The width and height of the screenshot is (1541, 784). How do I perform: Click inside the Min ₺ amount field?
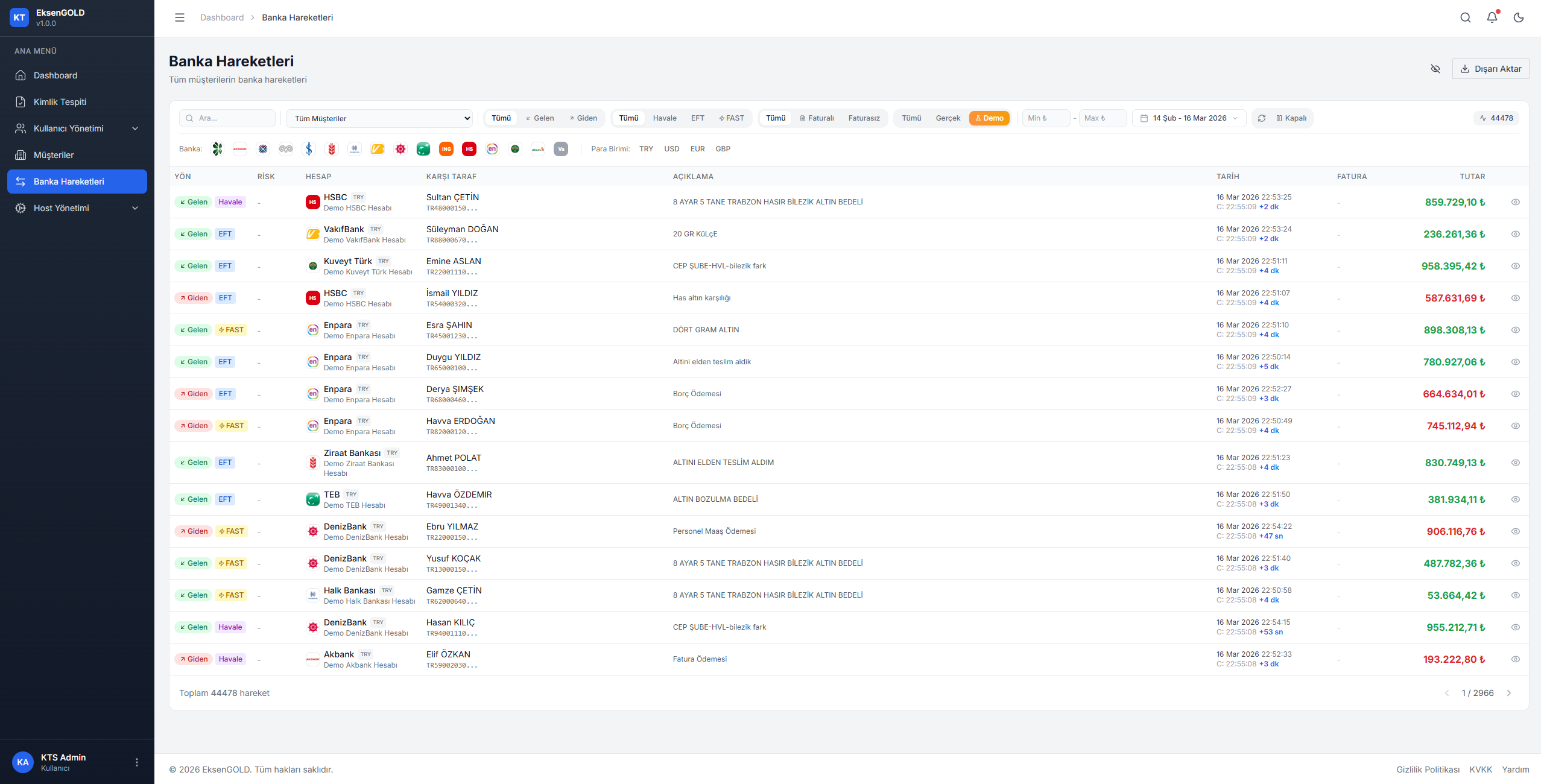click(x=1045, y=118)
